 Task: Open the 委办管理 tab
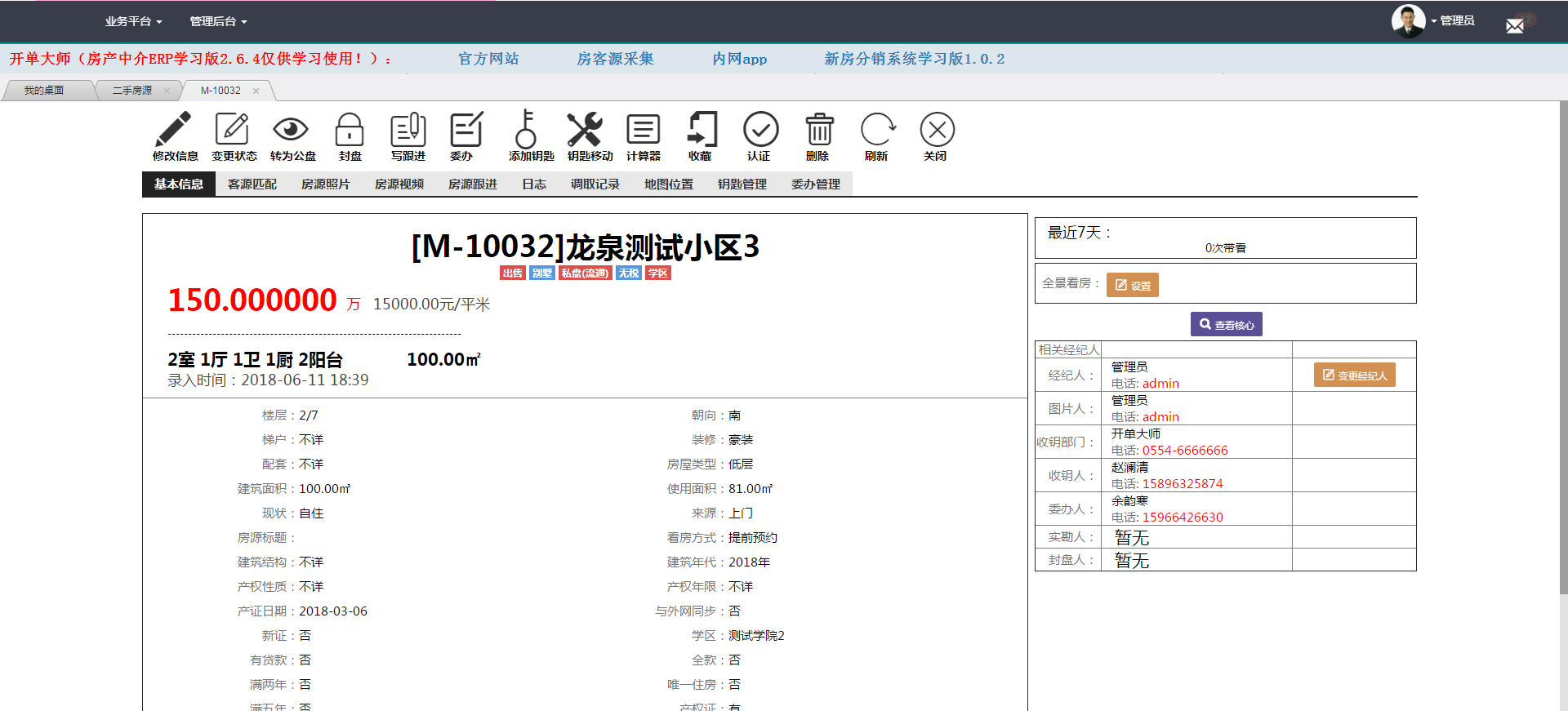point(816,184)
